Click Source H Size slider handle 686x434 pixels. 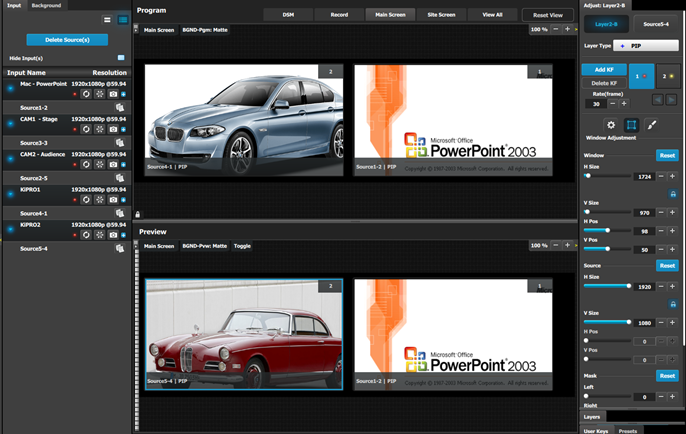point(629,286)
